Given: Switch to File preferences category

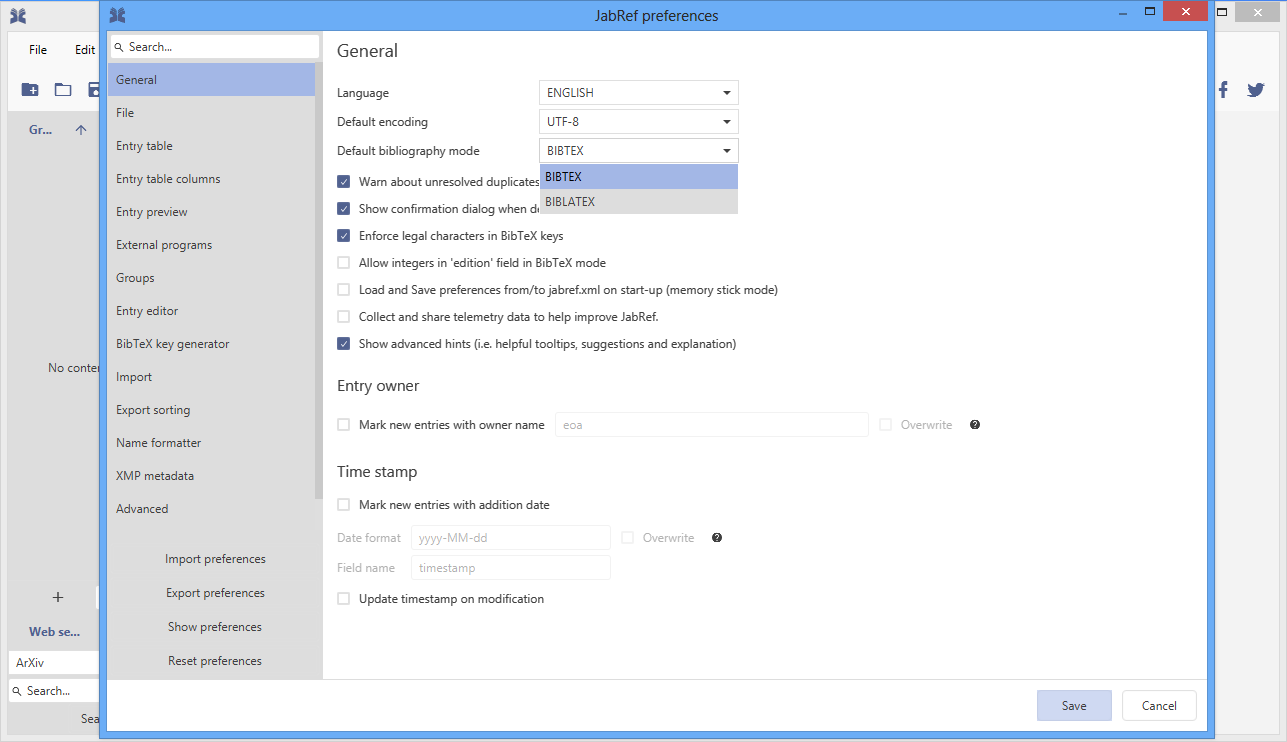Looking at the screenshot, I should click(x=211, y=113).
